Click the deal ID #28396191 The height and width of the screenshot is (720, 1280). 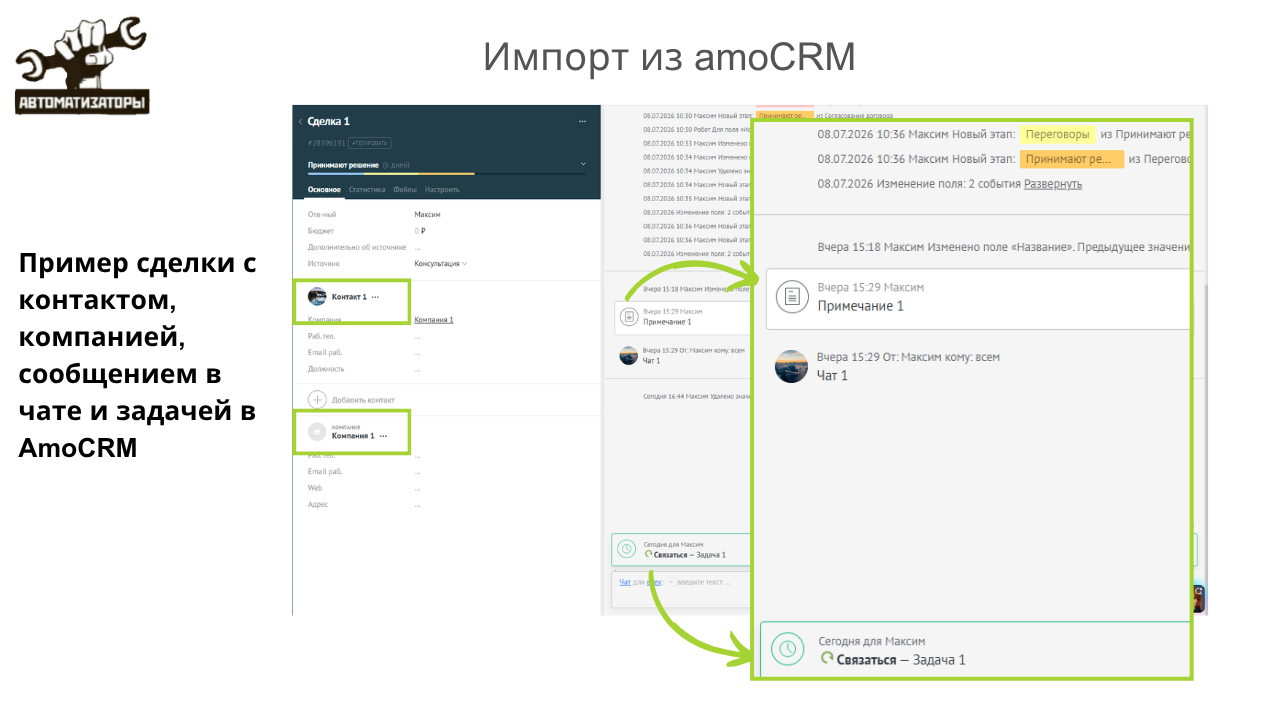pos(327,143)
